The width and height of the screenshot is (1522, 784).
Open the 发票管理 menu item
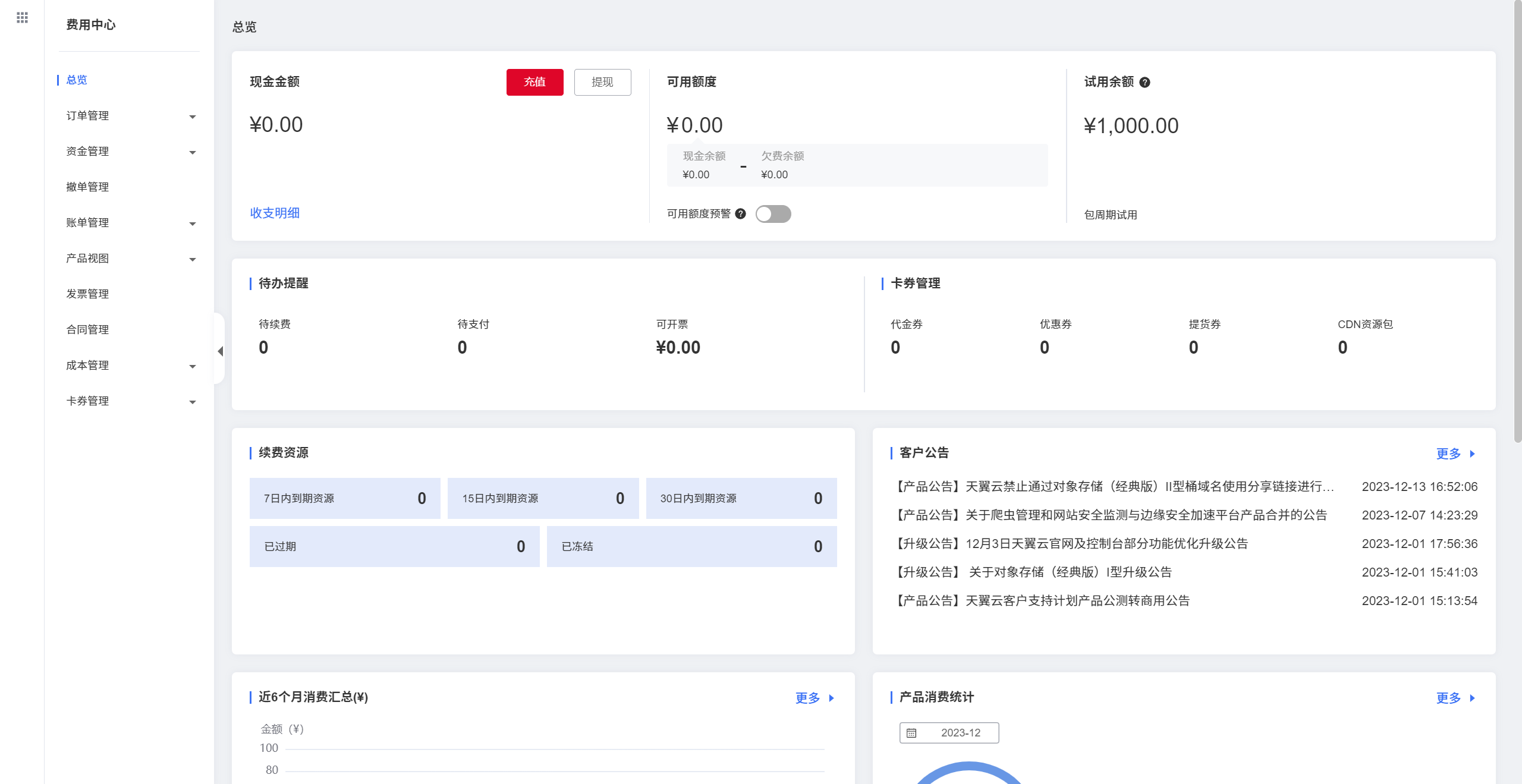pos(87,294)
